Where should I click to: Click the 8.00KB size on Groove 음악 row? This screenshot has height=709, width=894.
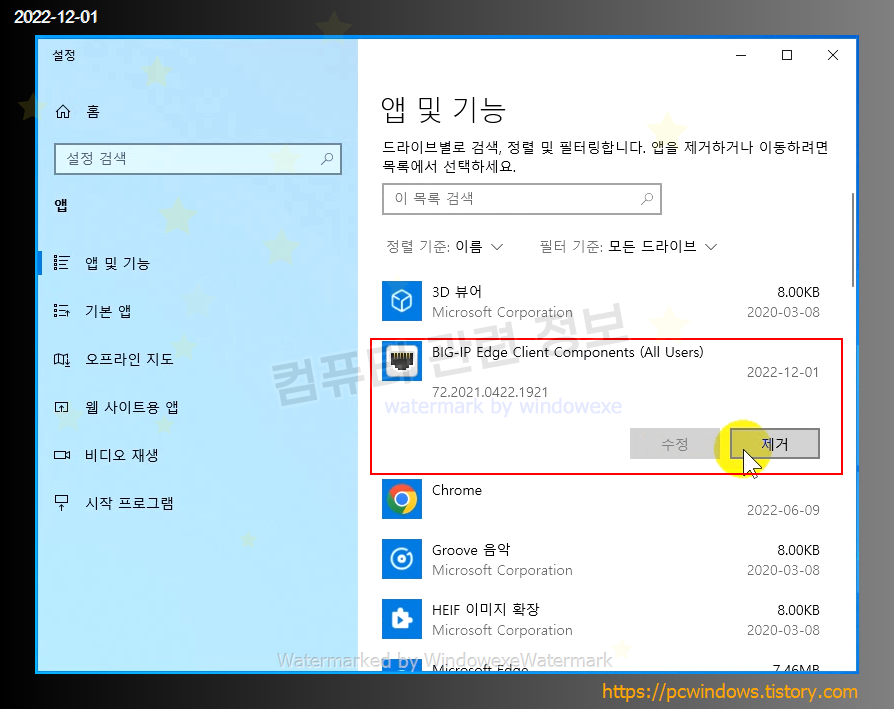click(x=798, y=550)
